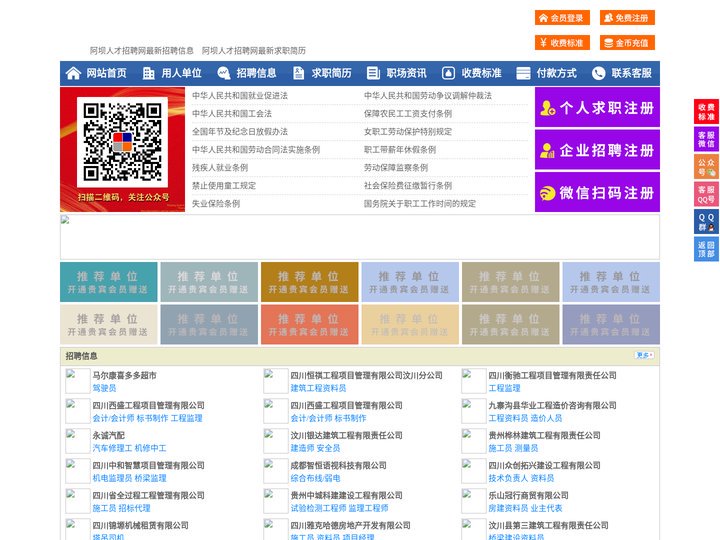This screenshot has height=540, width=720.
Task: Open 女职工劳动保护特别规定 link
Action: [408, 132]
